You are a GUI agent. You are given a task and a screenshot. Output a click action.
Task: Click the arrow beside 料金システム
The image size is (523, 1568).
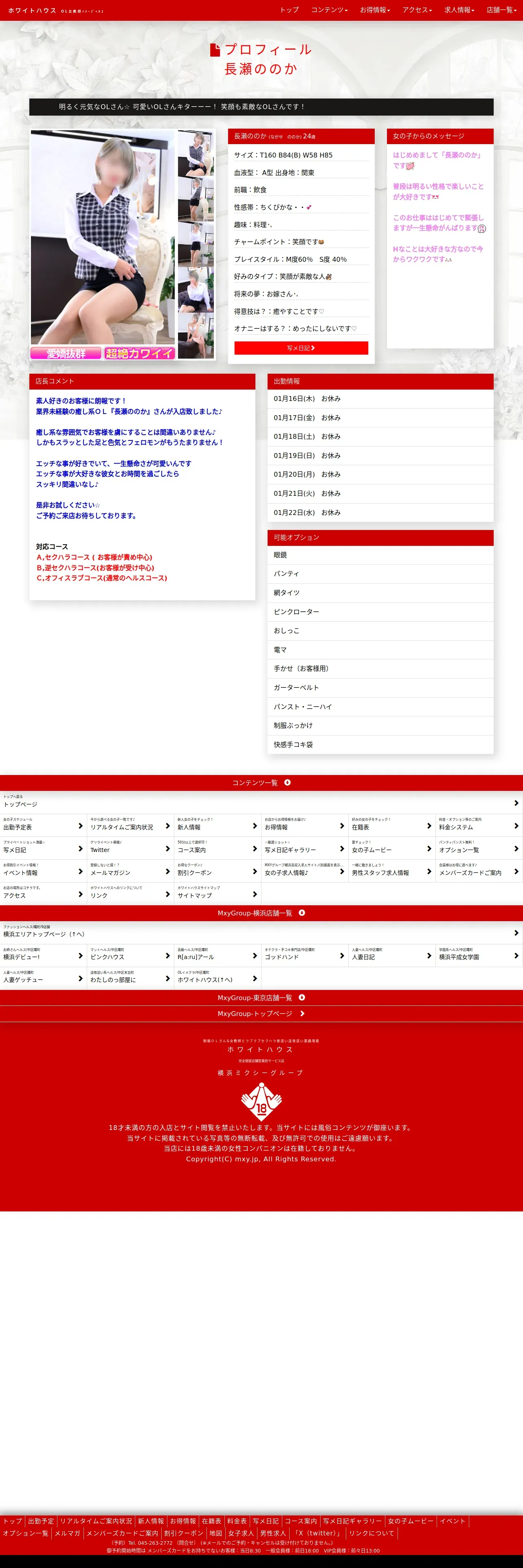point(516,826)
